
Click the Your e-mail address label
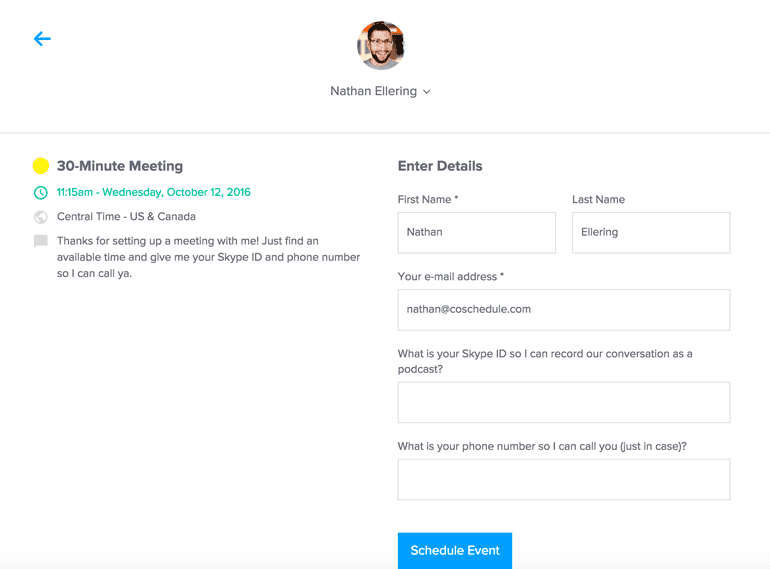pos(451,276)
